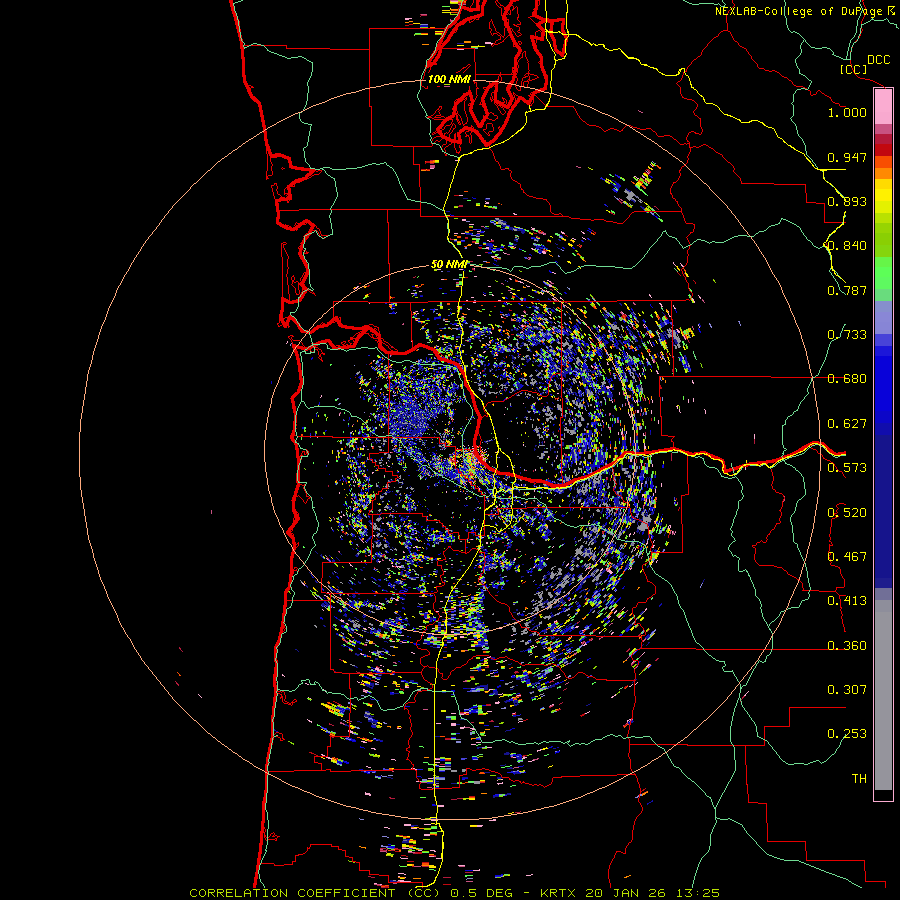Select the 0.627 color scale value

click(847, 424)
